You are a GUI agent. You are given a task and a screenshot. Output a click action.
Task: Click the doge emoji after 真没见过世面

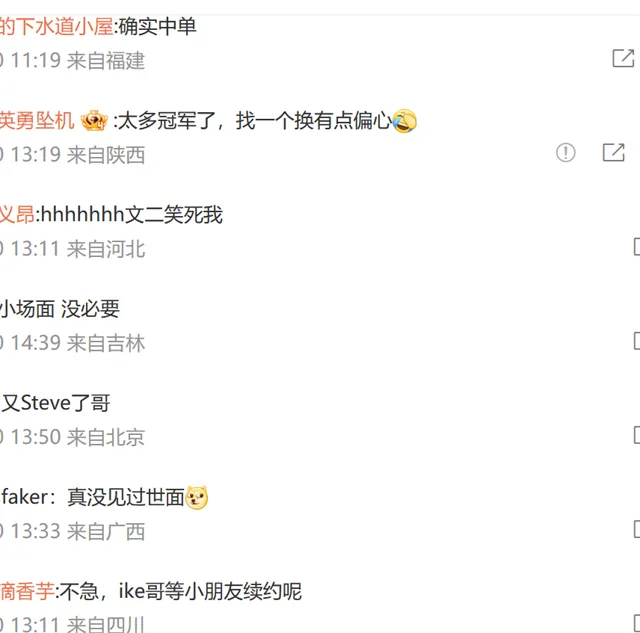pyautogui.click(x=197, y=498)
